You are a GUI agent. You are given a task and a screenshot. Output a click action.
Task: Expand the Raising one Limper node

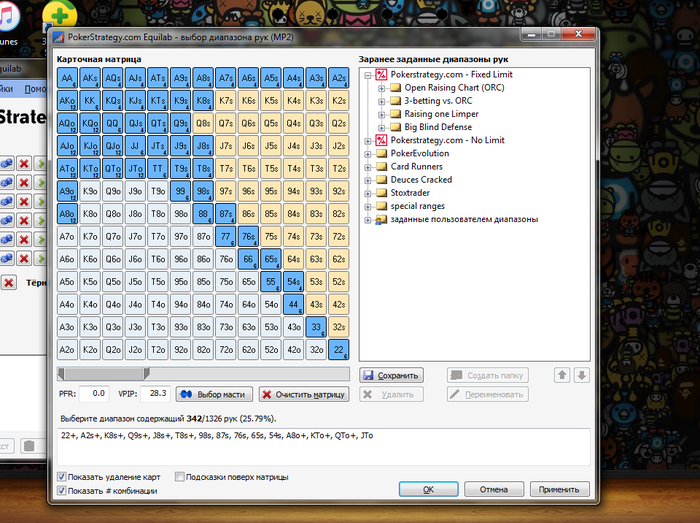[x=382, y=115]
